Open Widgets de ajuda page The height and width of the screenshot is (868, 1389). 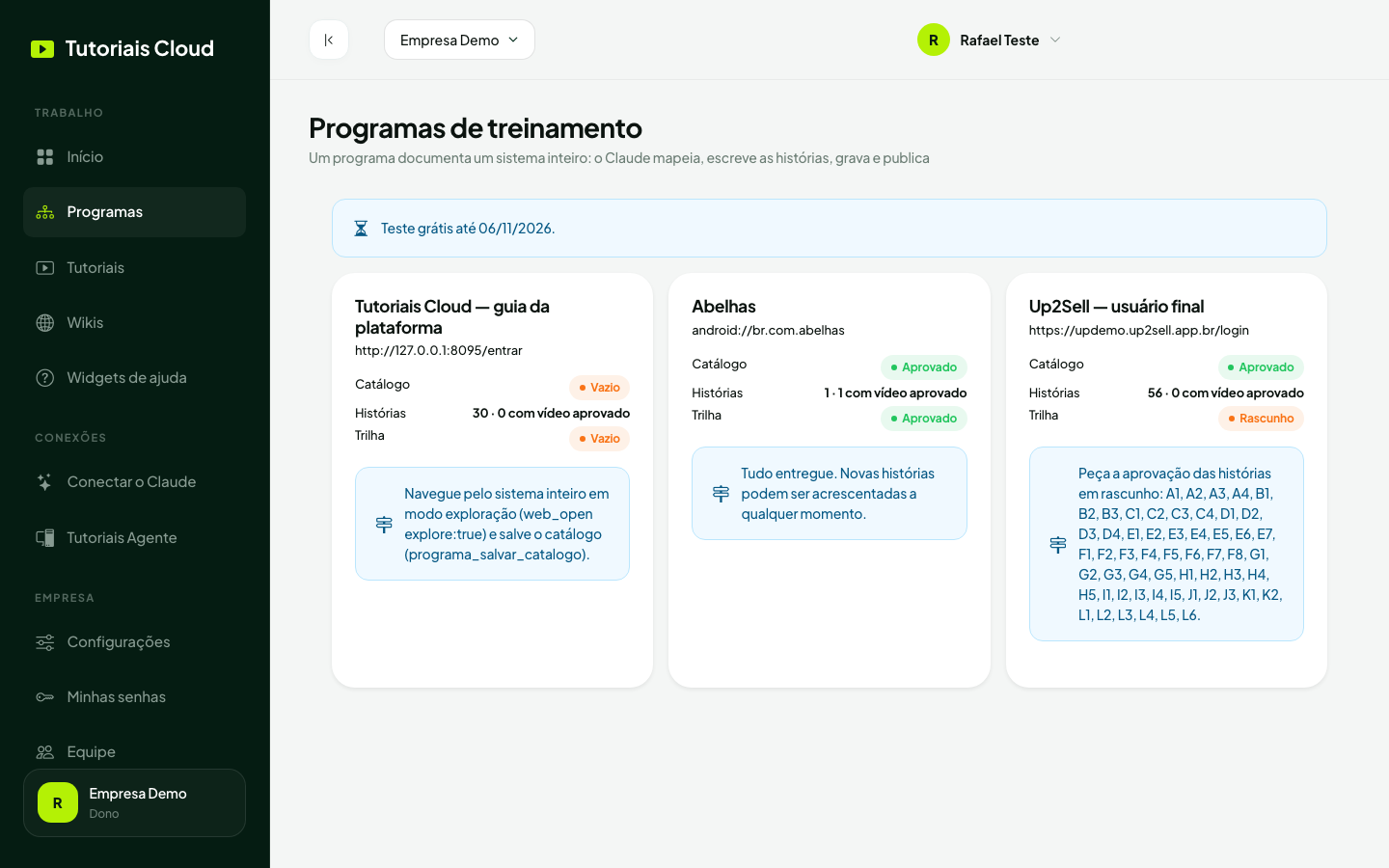click(134, 378)
